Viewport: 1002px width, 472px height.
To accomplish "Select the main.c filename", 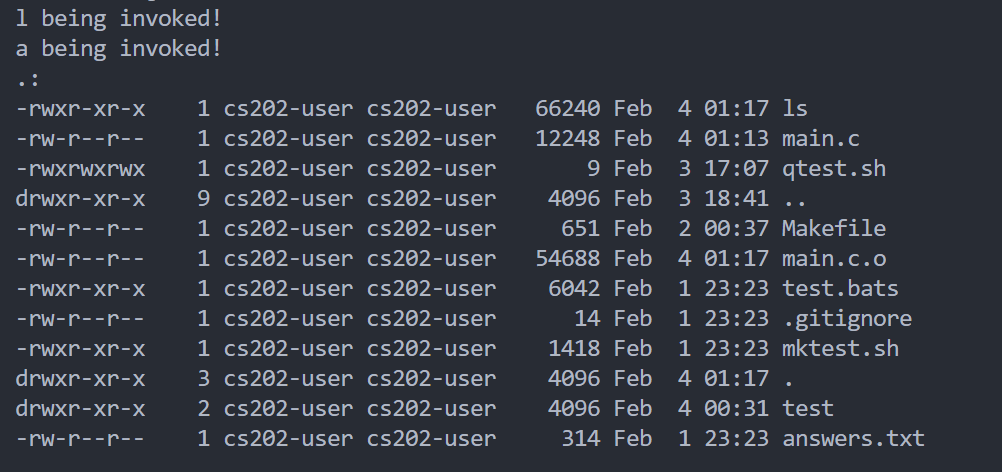I will tap(821, 139).
